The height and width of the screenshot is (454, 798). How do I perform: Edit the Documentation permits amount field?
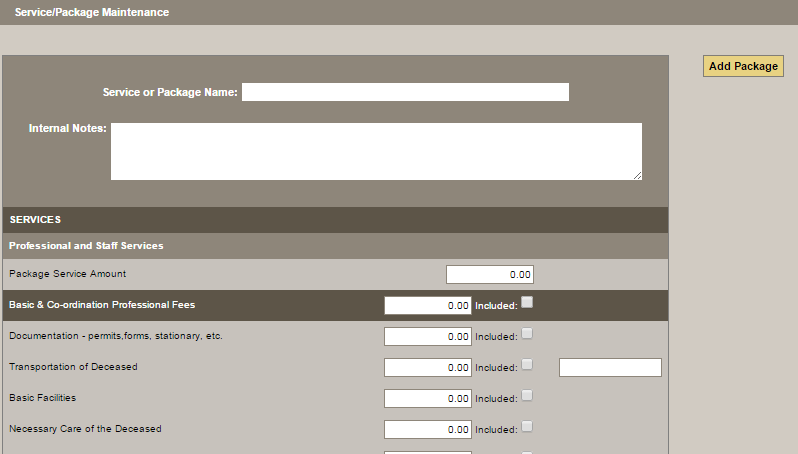[x=428, y=336]
